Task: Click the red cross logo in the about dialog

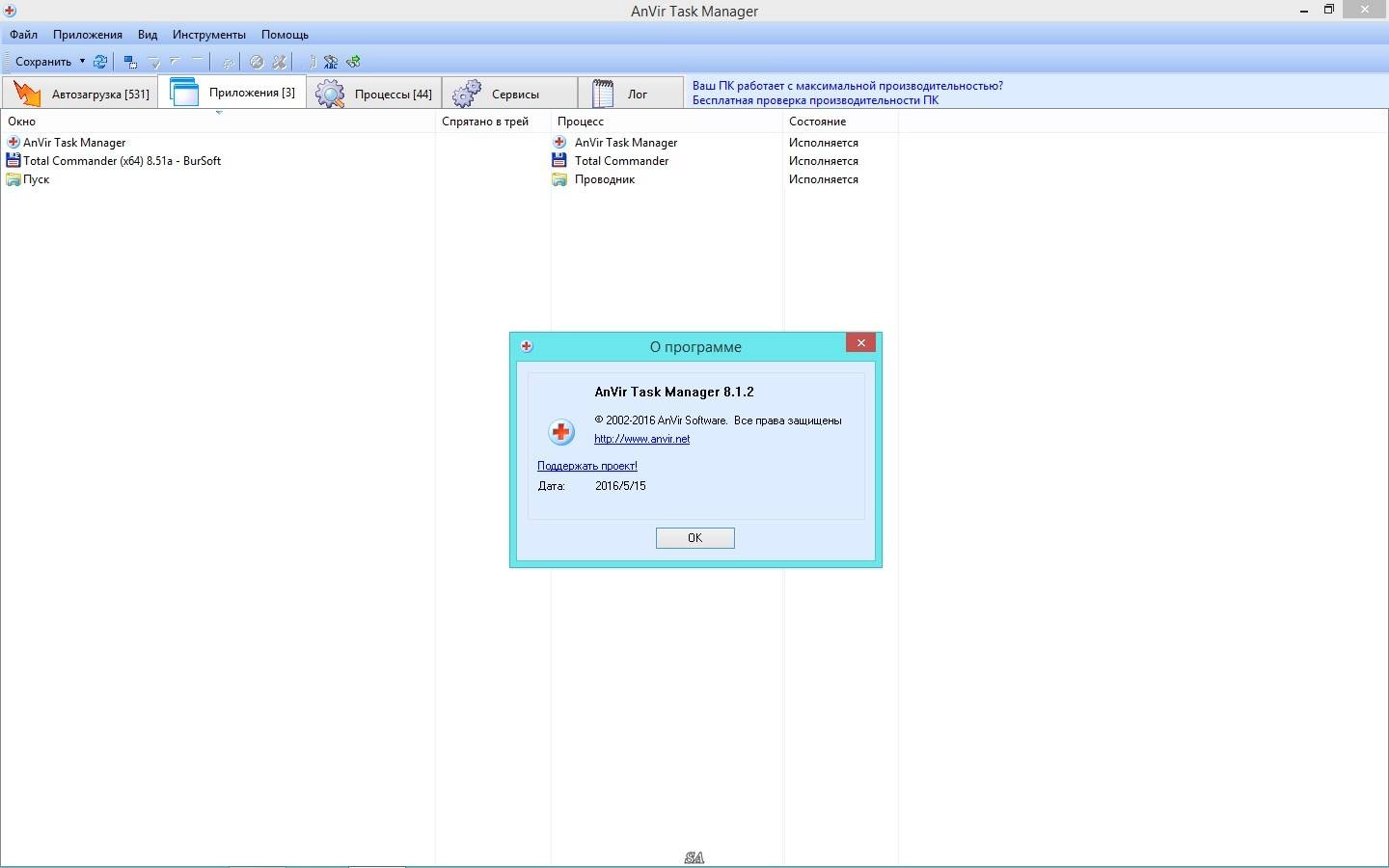Action: [561, 431]
